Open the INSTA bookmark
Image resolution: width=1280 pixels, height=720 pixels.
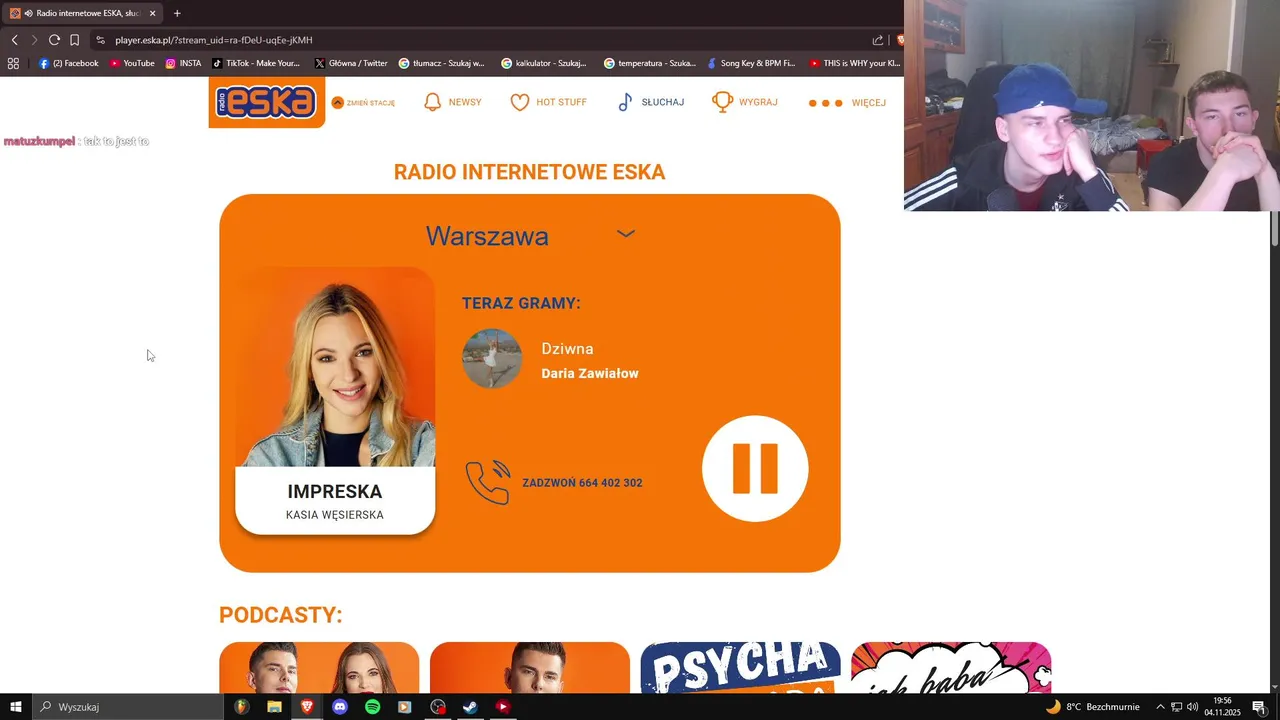[x=184, y=63]
